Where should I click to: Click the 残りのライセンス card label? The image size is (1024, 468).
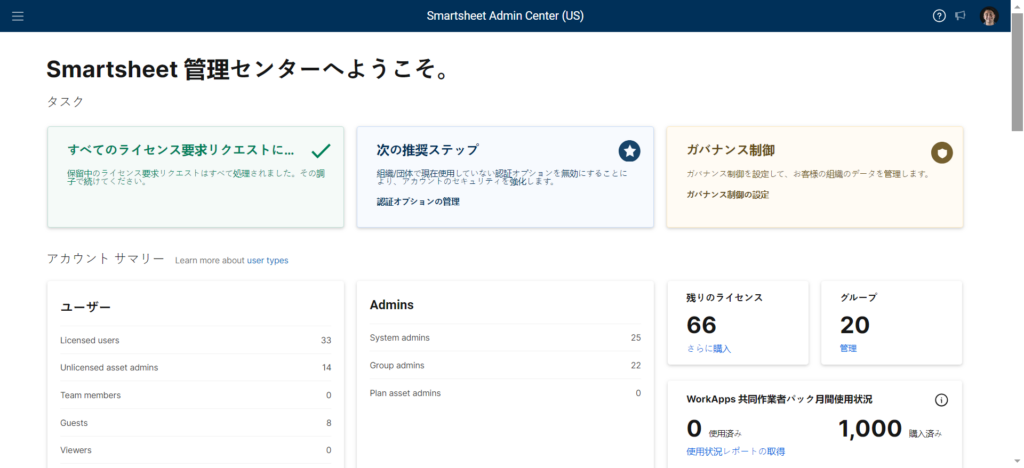[724, 297]
